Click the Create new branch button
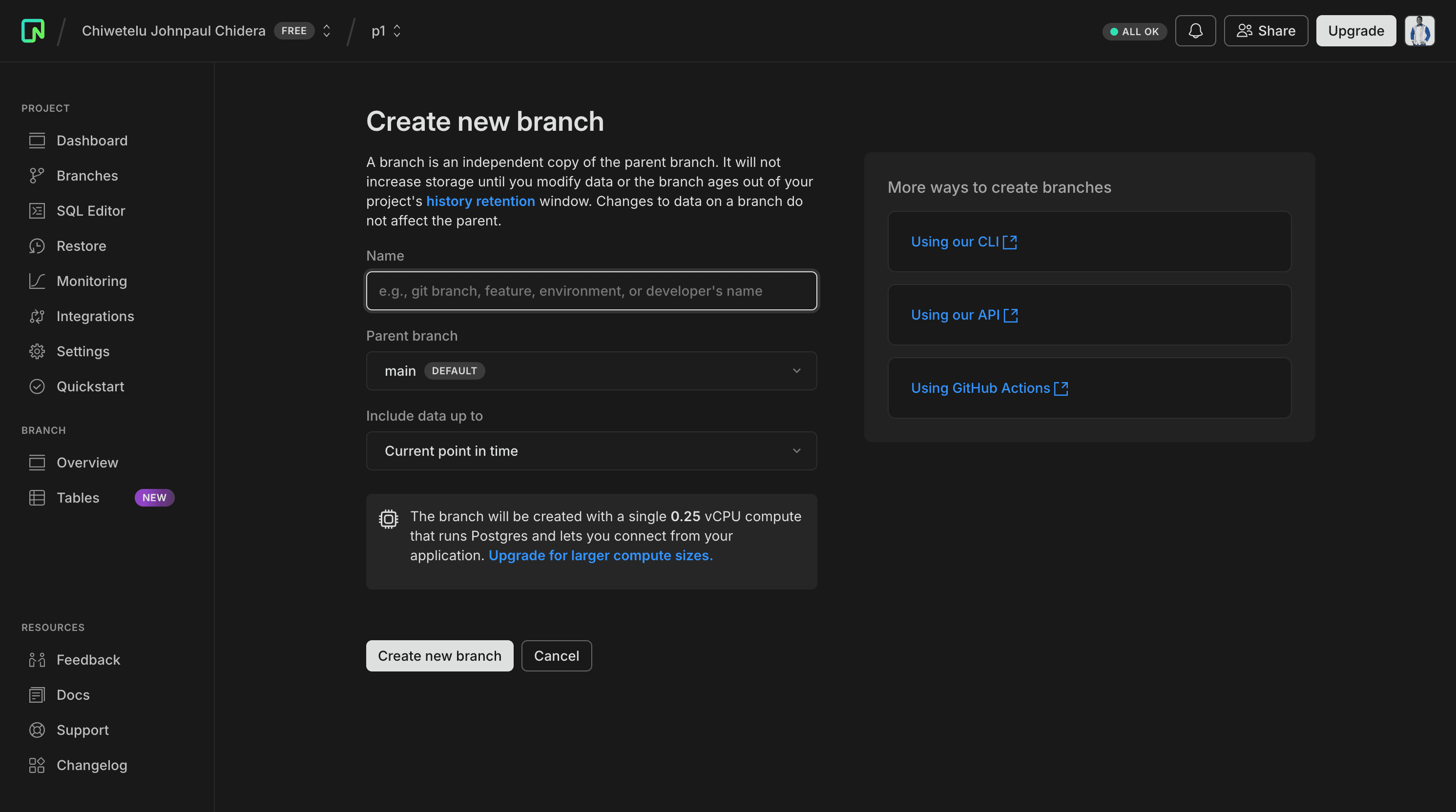Image resolution: width=1456 pixels, height=812 pixels. click(439, 655)
